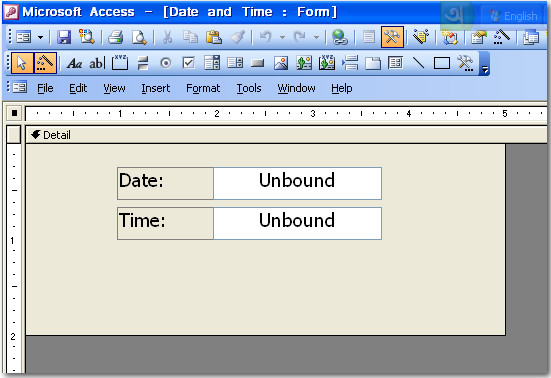Select the Detail section bar
The height and width of the screenshot is (378, 551).
click(286, 135)
